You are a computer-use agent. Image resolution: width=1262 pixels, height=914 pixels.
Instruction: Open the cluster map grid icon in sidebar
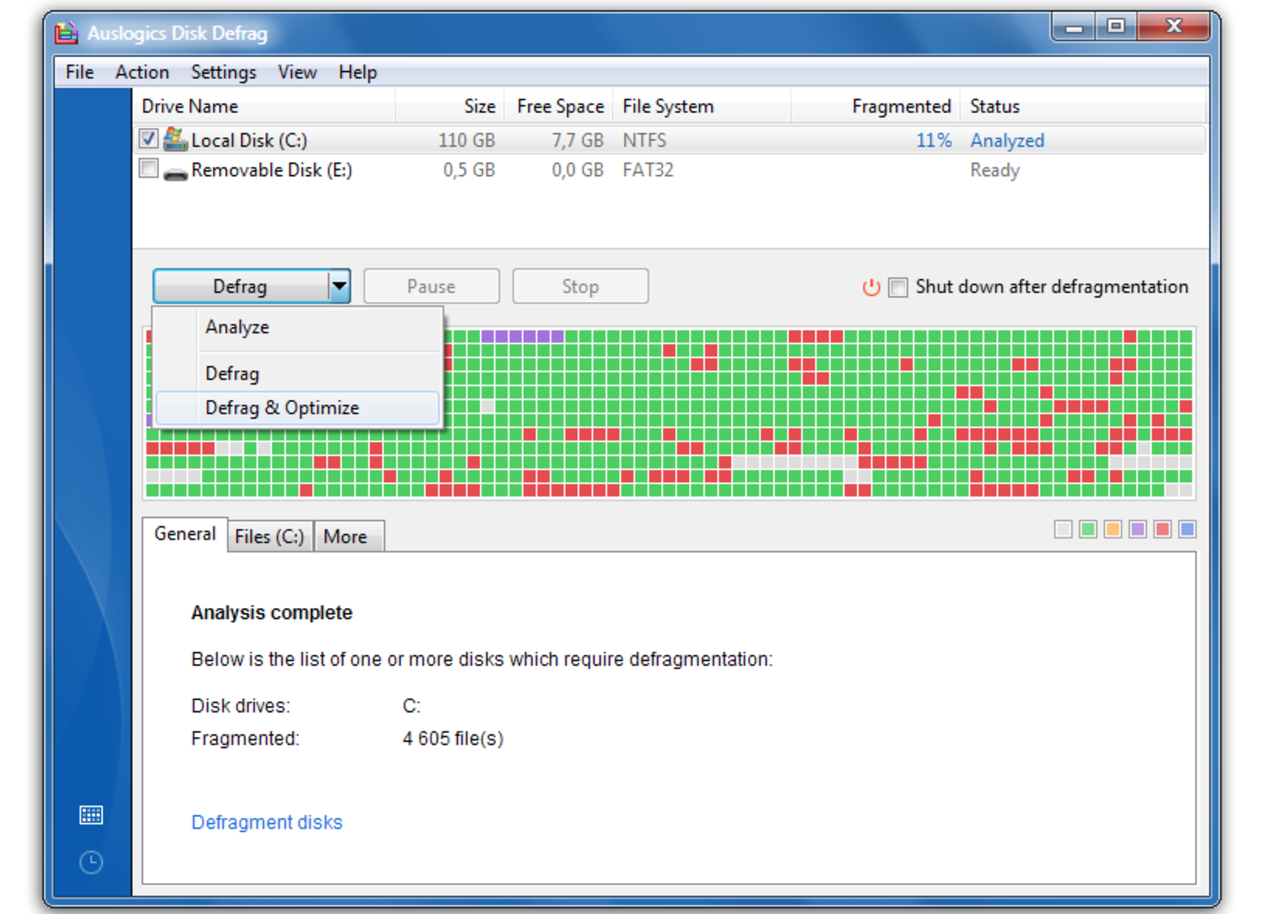pyautogui.click(x=91, y=815)
